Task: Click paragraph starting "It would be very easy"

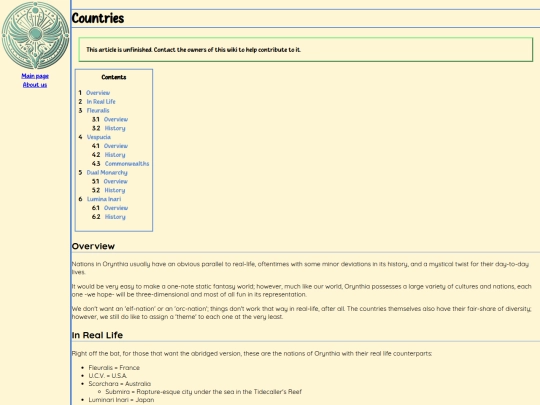Action: point(301,290)
